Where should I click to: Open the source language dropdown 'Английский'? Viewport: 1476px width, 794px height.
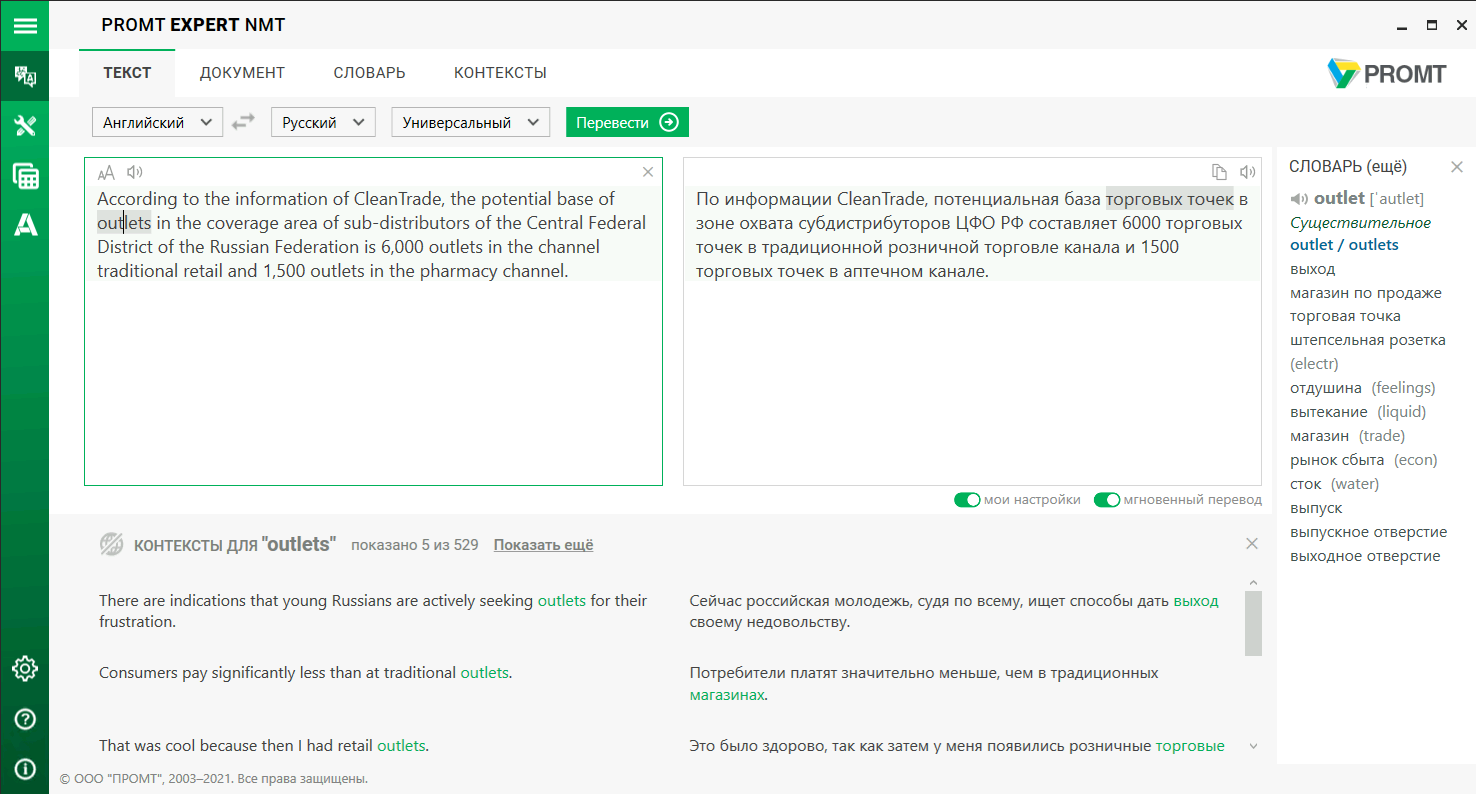(x=157, y=122)
